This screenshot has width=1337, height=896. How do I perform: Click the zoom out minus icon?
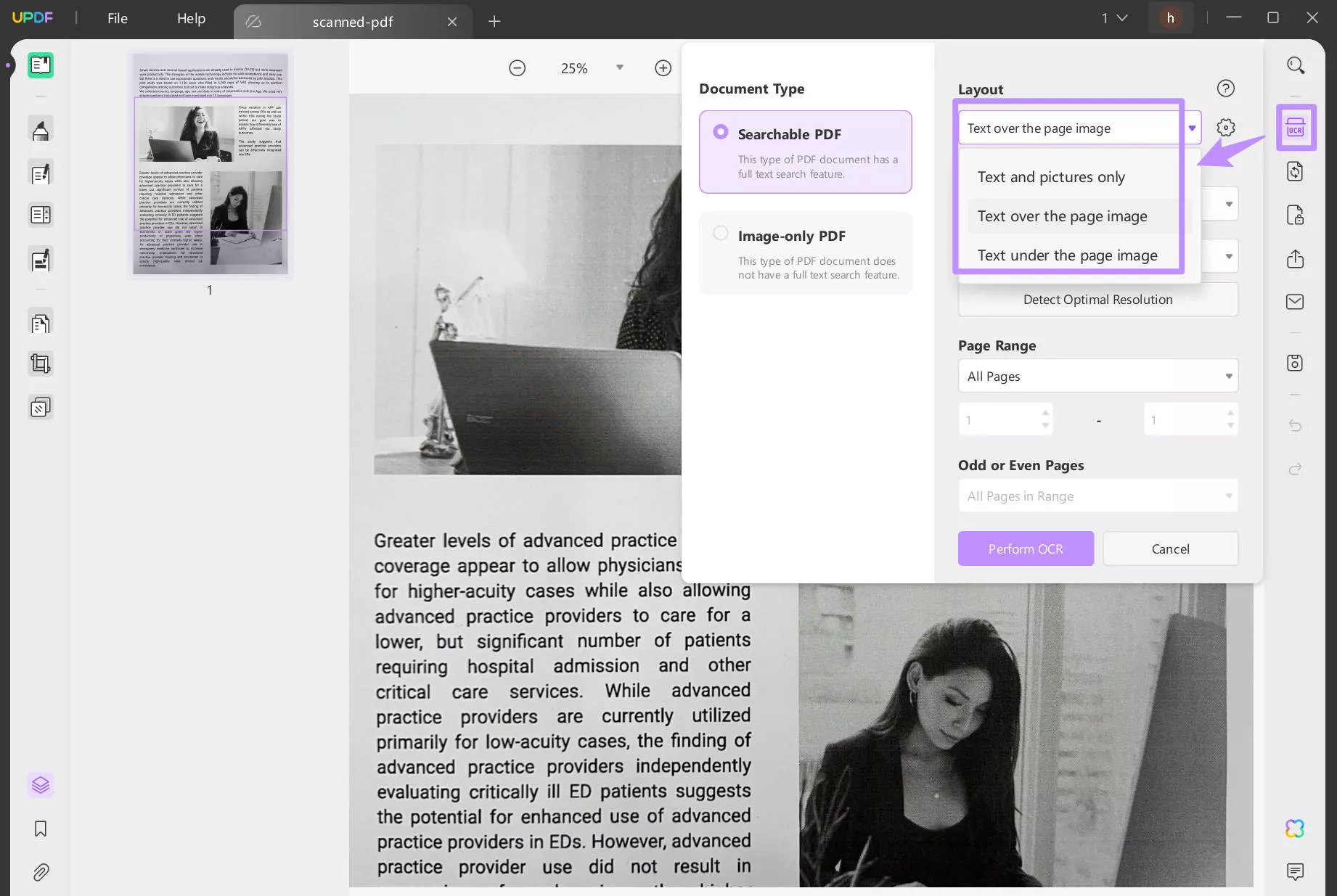coord(518,68)
